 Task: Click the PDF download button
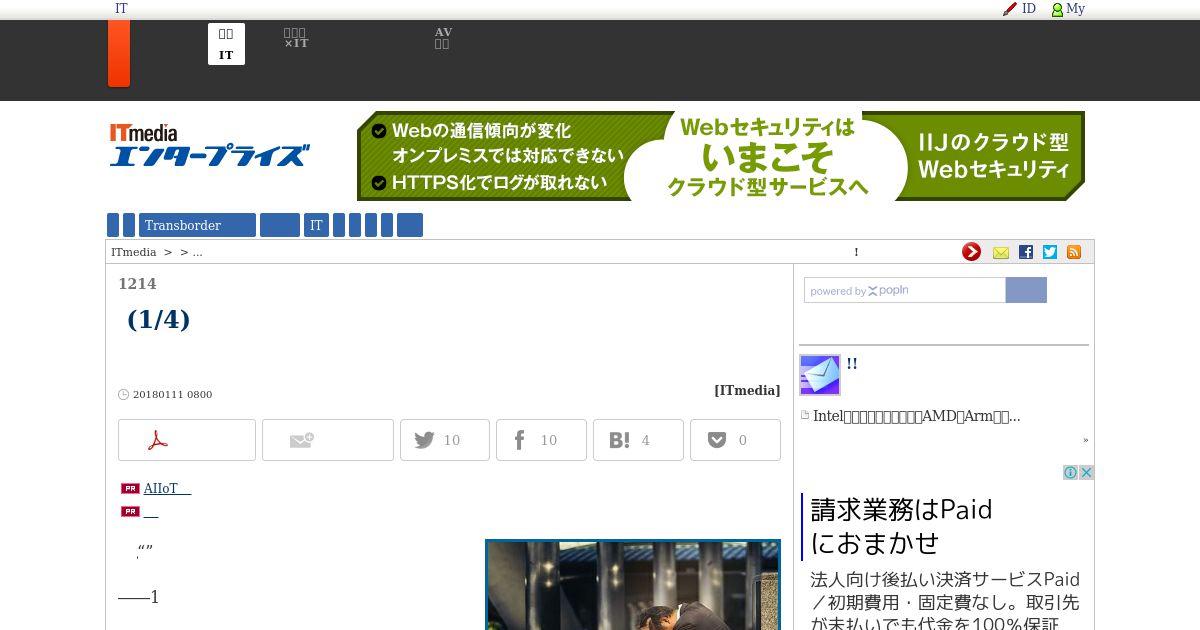pyautogui.click(x=187, y=440)
